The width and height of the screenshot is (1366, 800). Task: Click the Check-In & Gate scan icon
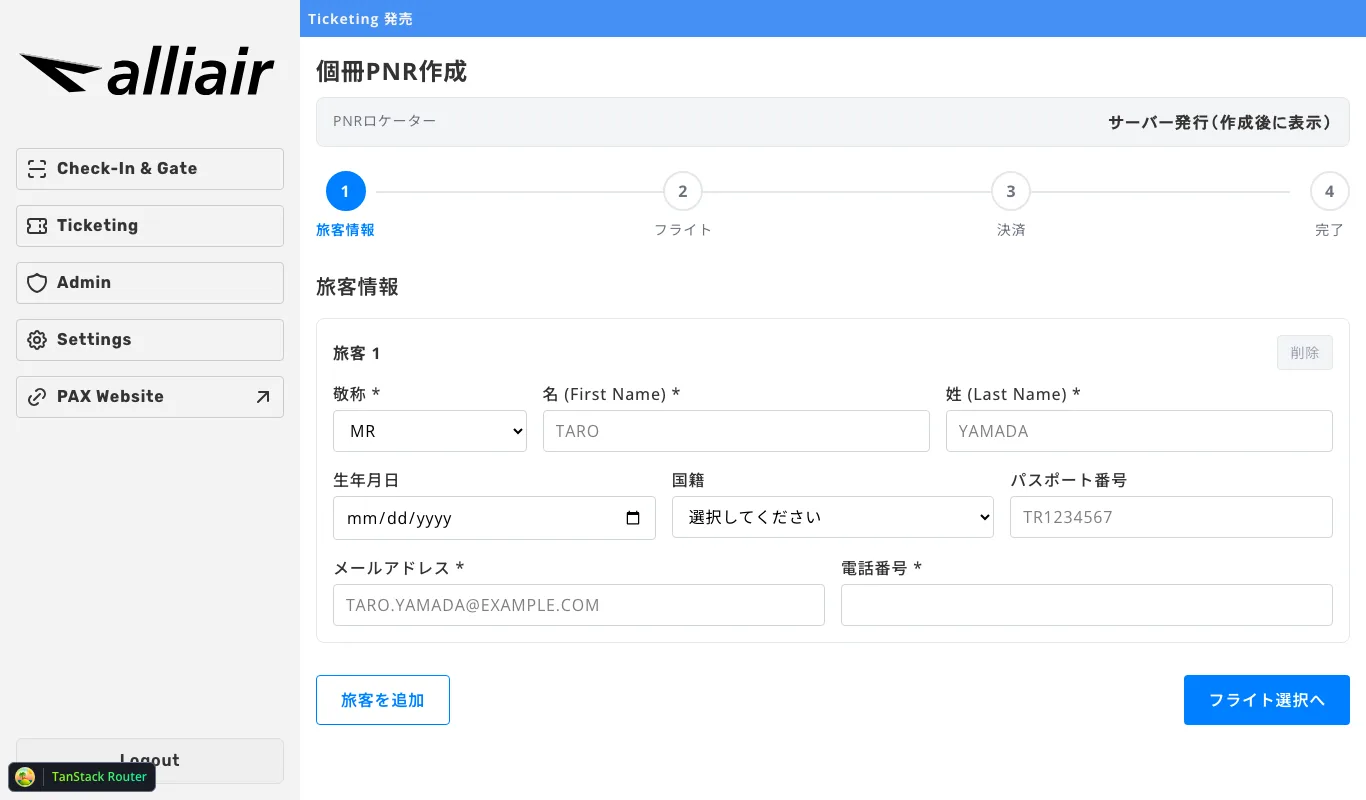coord(37,169)
